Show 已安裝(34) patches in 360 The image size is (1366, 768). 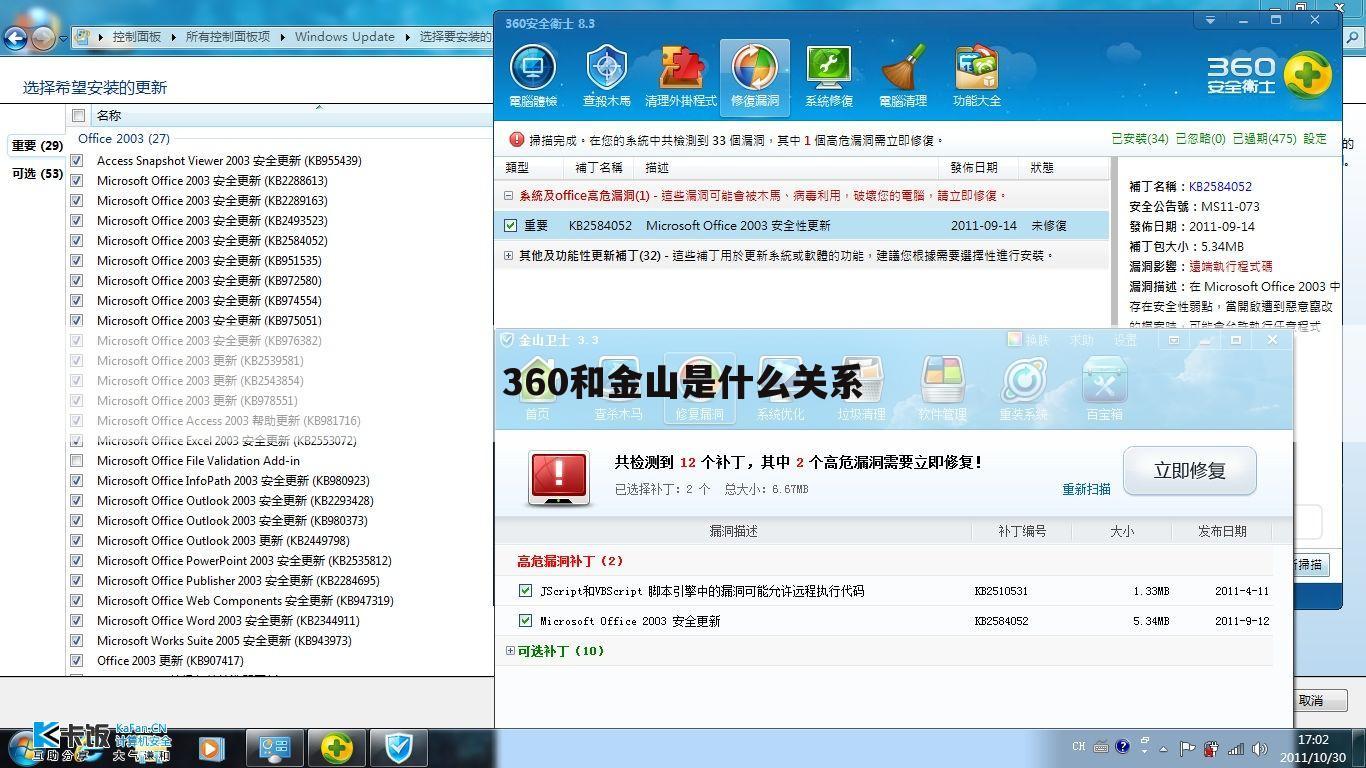pos(1140,139)
